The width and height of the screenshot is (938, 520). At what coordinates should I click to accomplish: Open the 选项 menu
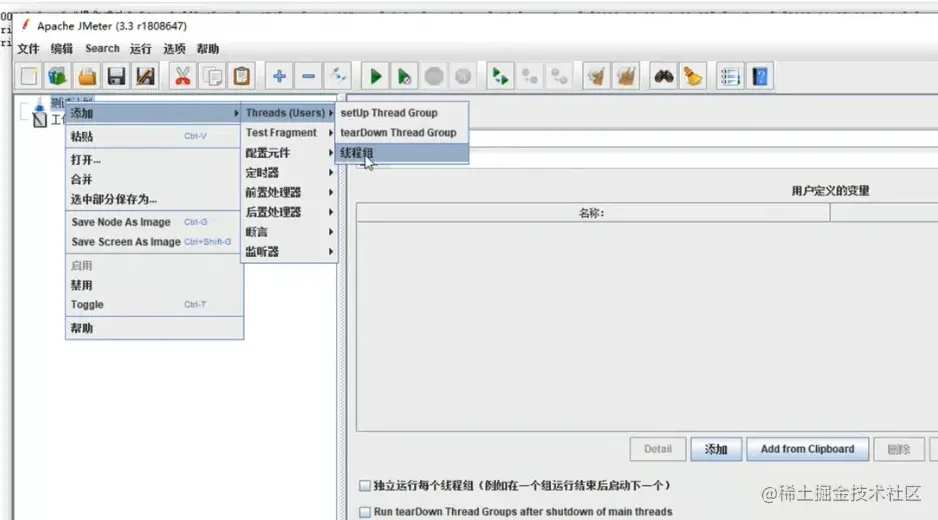pos(174,48)
